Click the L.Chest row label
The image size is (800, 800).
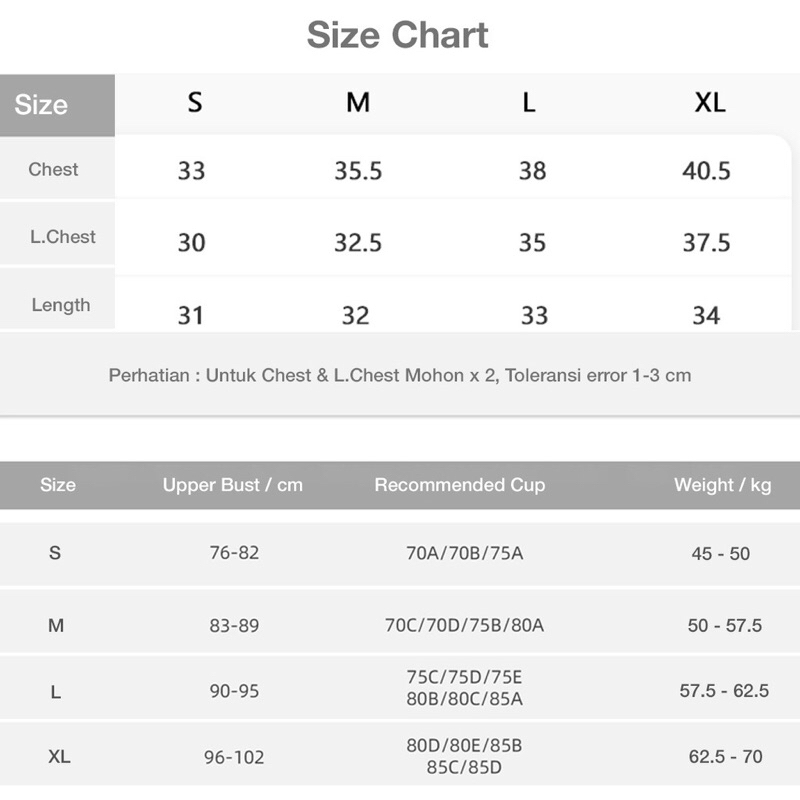(62, 237)
